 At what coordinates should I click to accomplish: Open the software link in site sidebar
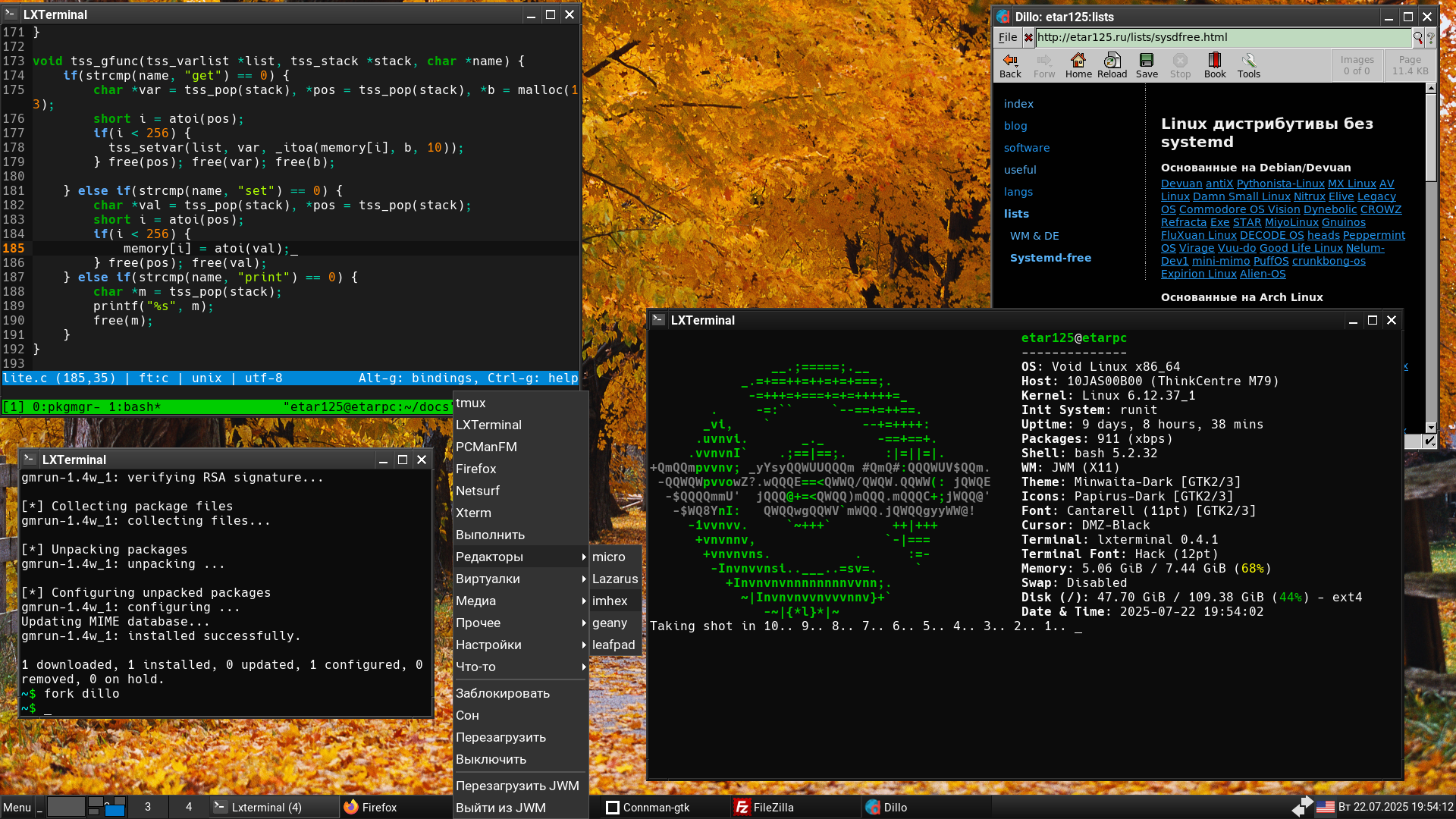1027,148
